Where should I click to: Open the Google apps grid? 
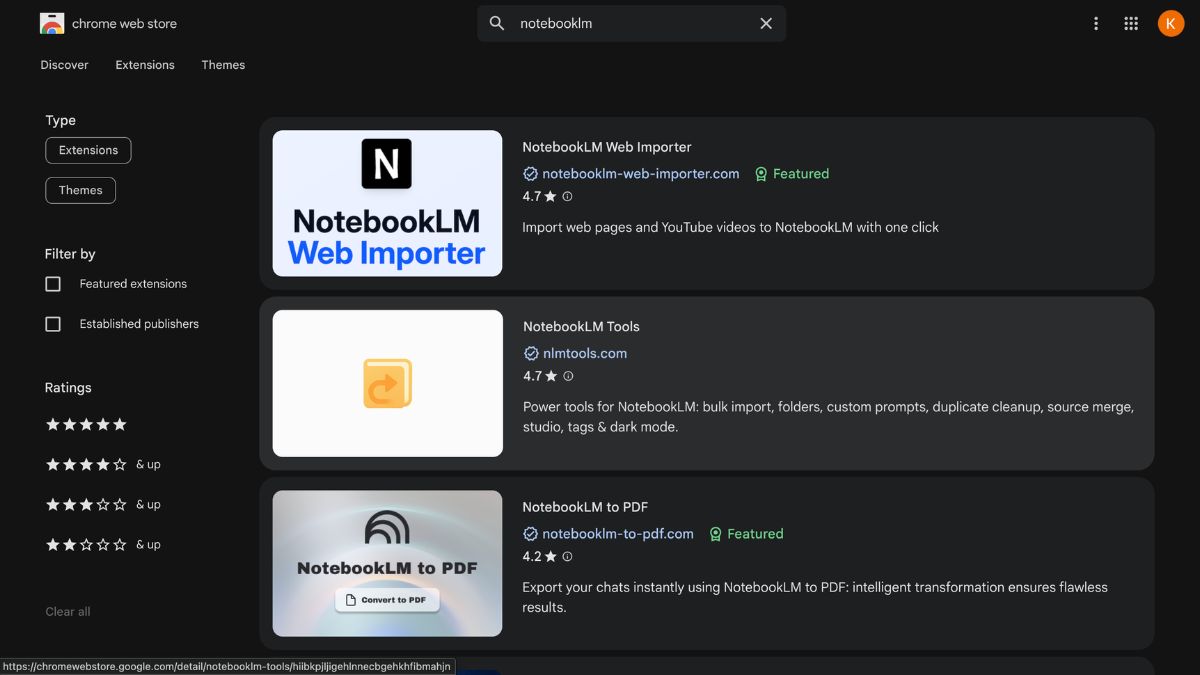(1131, 23)
